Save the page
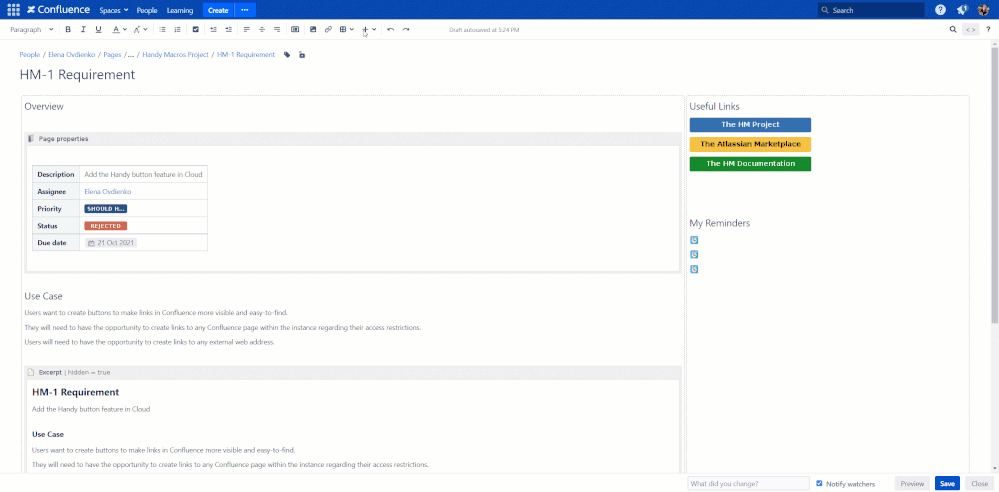 pos(947,484)
